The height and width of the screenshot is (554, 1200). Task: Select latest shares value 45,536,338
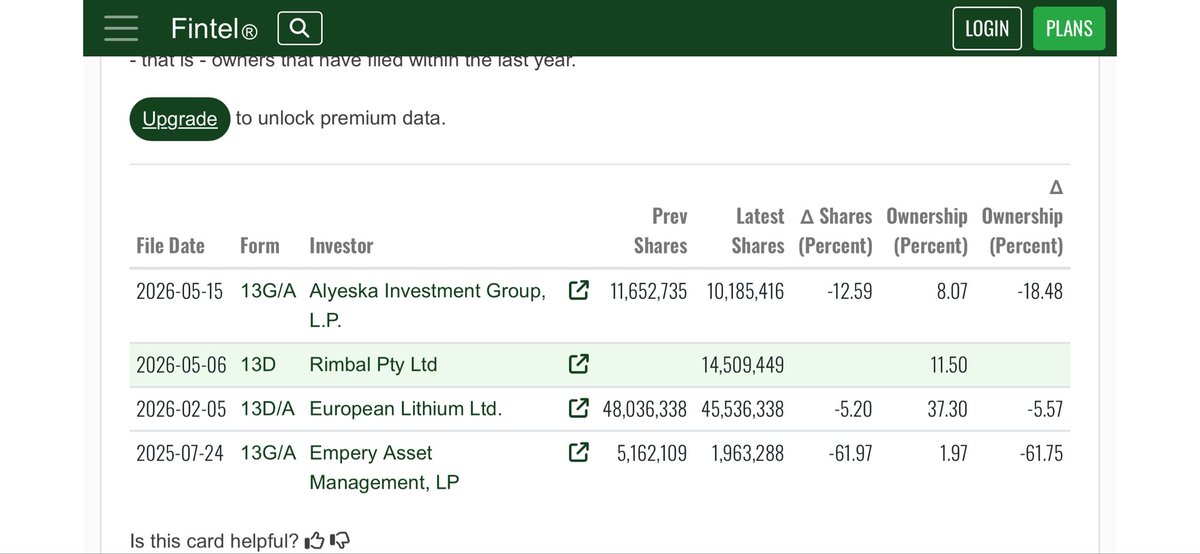[x=743, y=409]
